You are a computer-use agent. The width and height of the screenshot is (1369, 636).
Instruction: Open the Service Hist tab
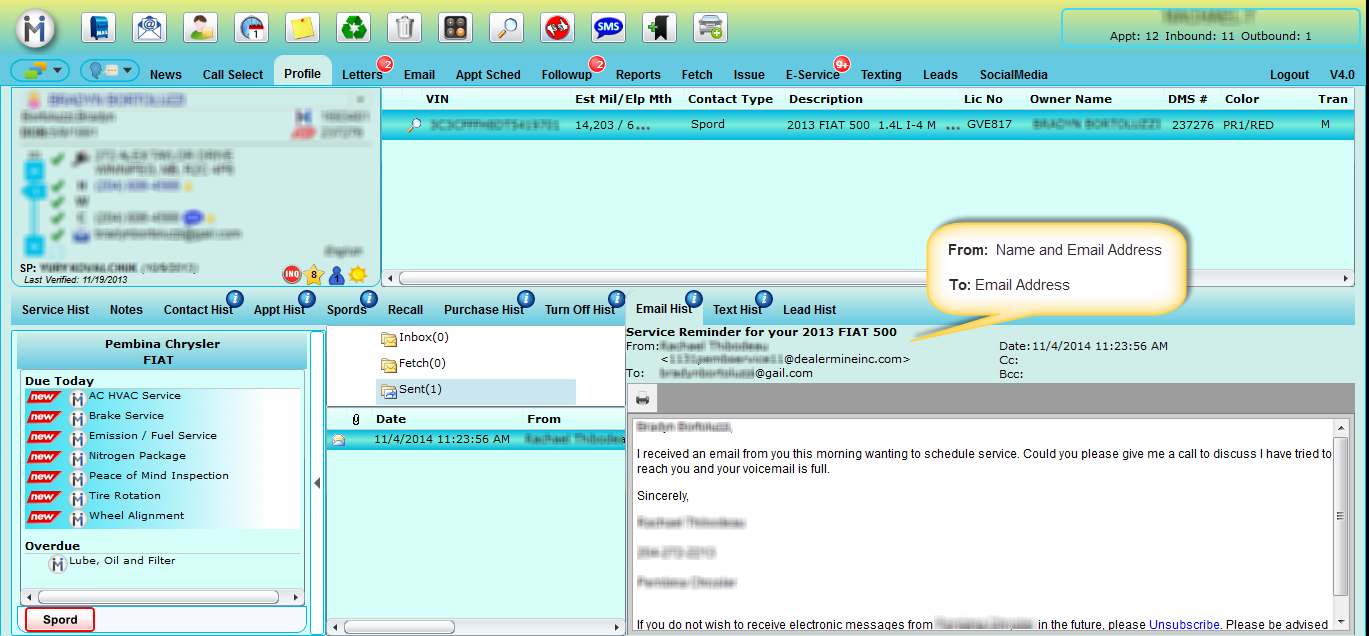tap(56, 310)
